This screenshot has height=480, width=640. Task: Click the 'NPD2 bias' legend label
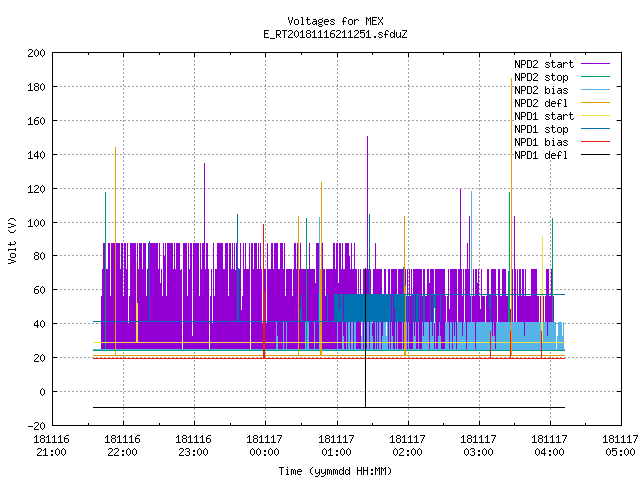(541, 90)
